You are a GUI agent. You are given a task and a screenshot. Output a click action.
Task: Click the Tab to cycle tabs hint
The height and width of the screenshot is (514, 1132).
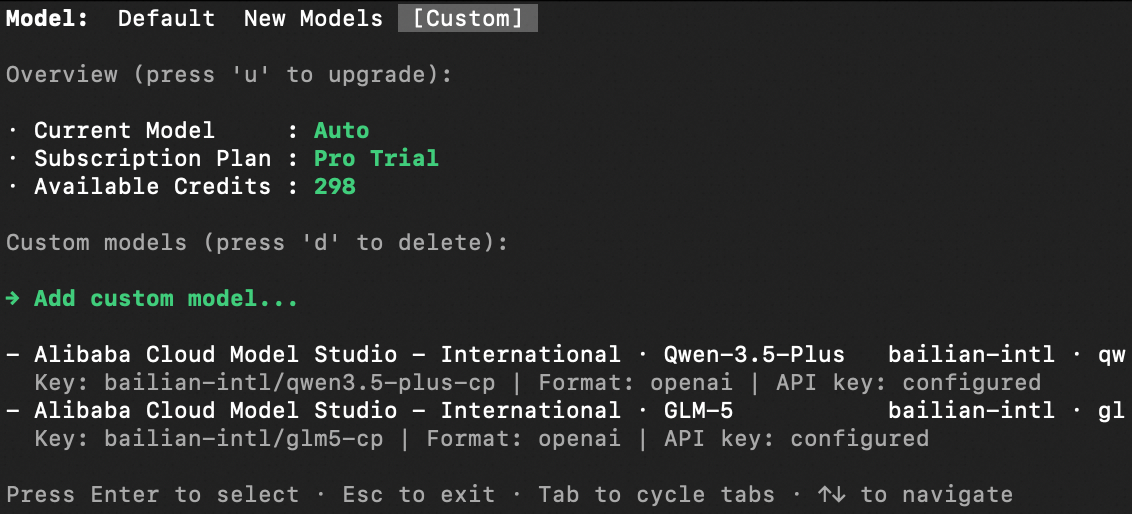(x=656, y=495)
